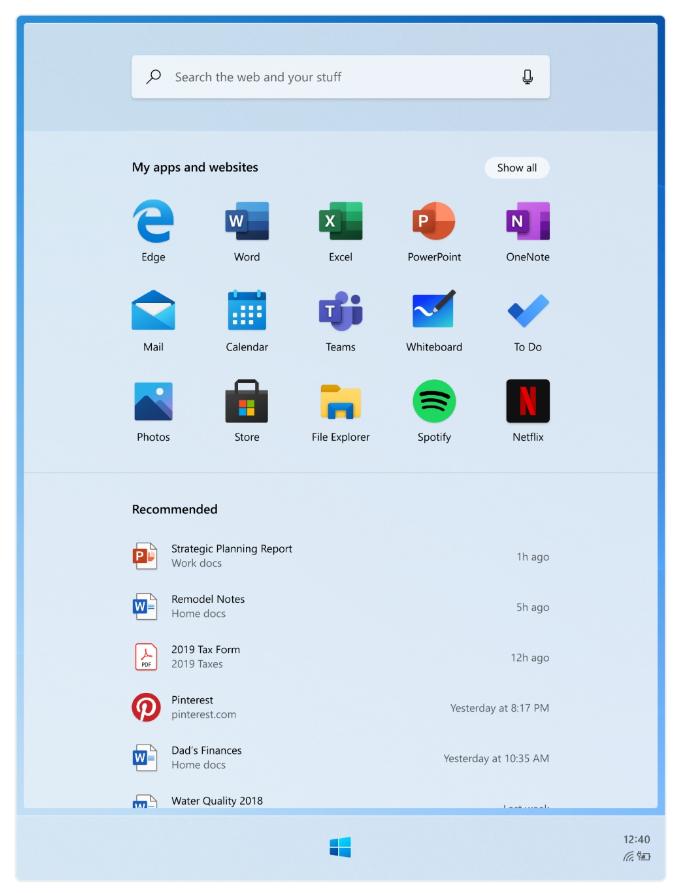The image size is (681, 893).
Task: Click the PDF icon for 2019 Tax Form
Action: tap(146, 657)
